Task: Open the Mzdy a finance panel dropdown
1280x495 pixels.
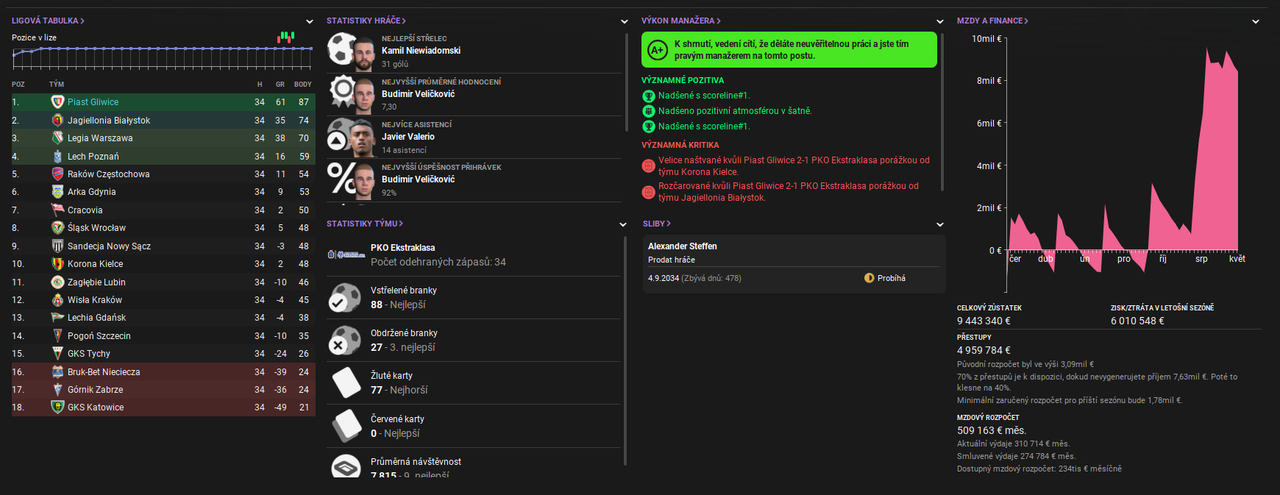Action: [1256, 21]
